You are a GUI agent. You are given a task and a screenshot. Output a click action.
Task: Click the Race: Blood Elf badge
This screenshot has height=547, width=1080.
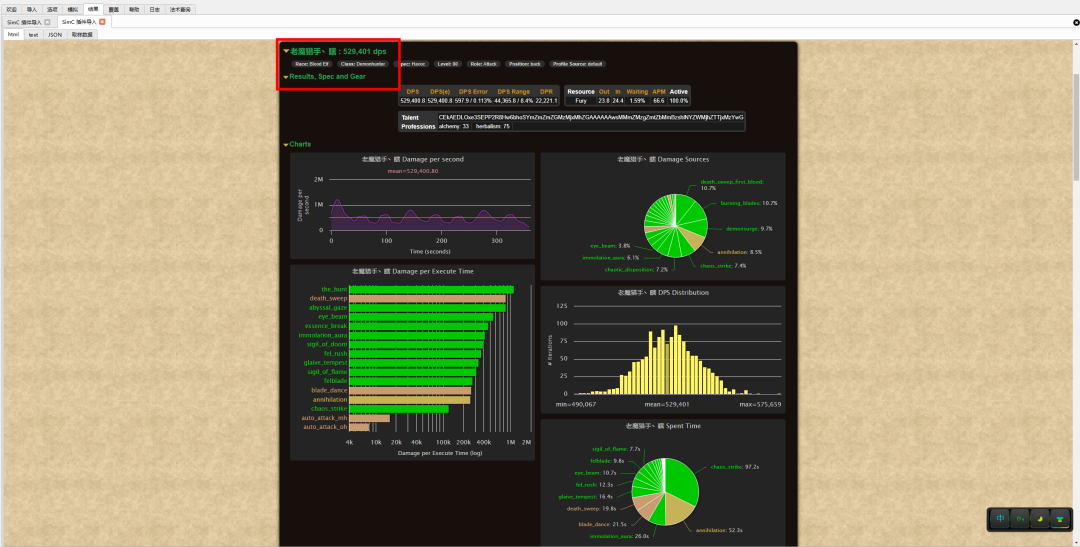click(x=312, y=64)
